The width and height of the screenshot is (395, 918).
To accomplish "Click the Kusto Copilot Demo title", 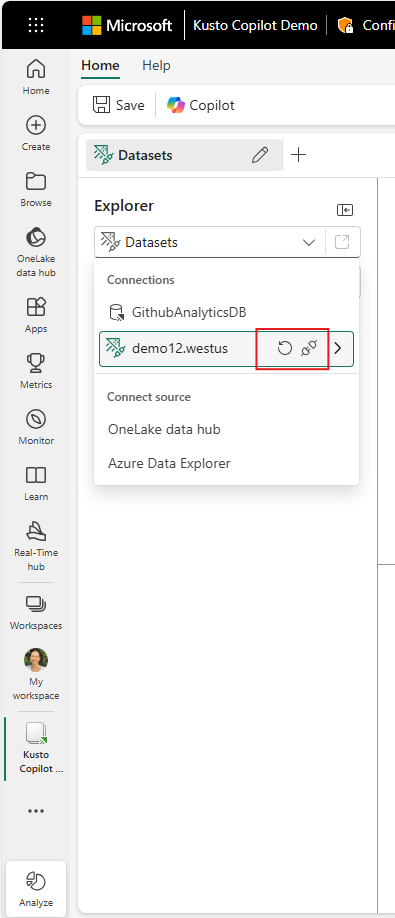I will tap(255, 25).
